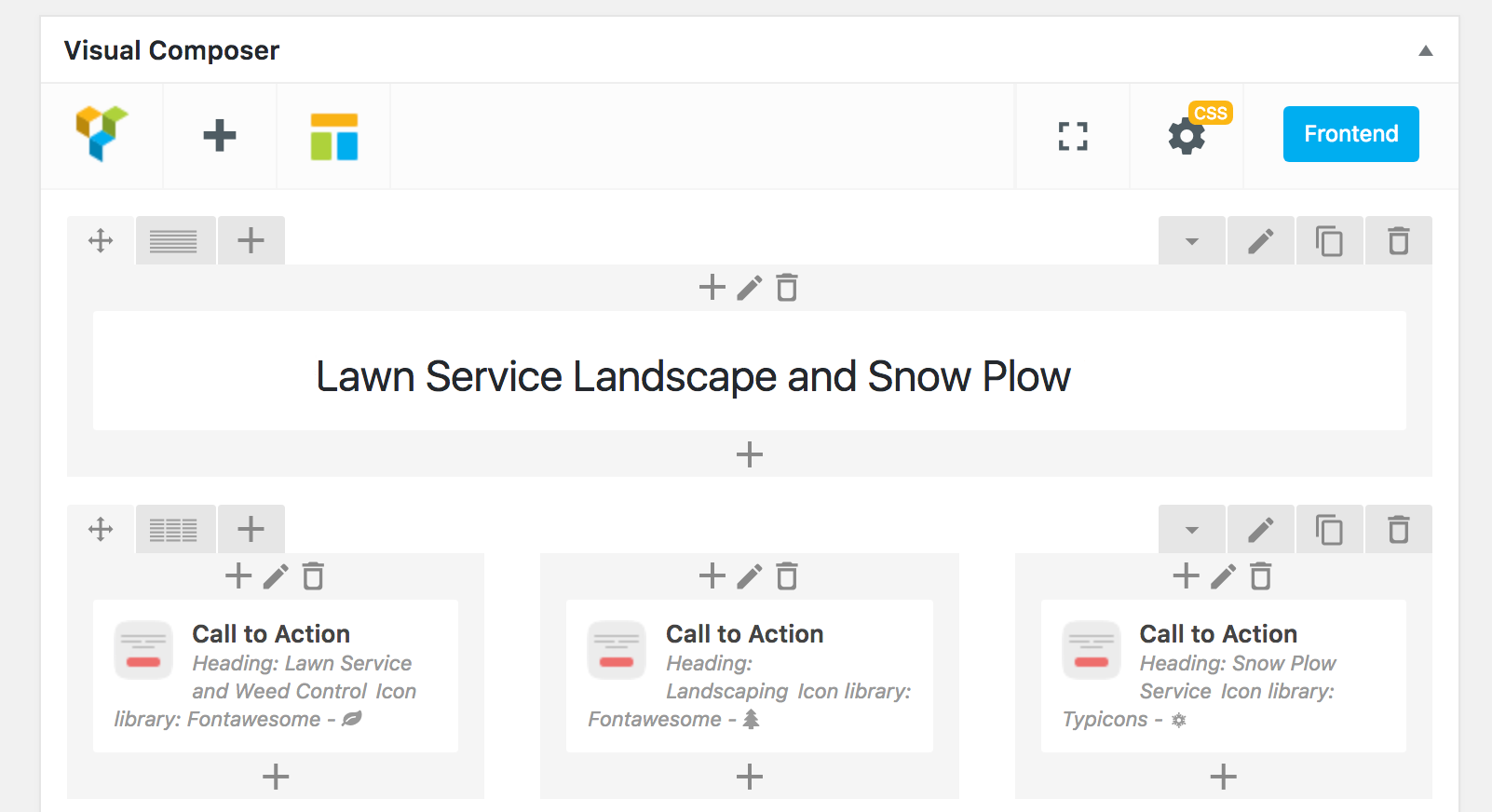Toggle the first row via its arrow
Image resolution: width=1492 pixels, height=812 pixels.
point(1192,241)
